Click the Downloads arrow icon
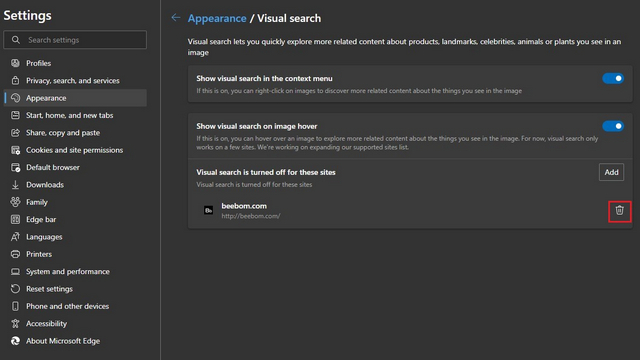 [x=16, y=184]
